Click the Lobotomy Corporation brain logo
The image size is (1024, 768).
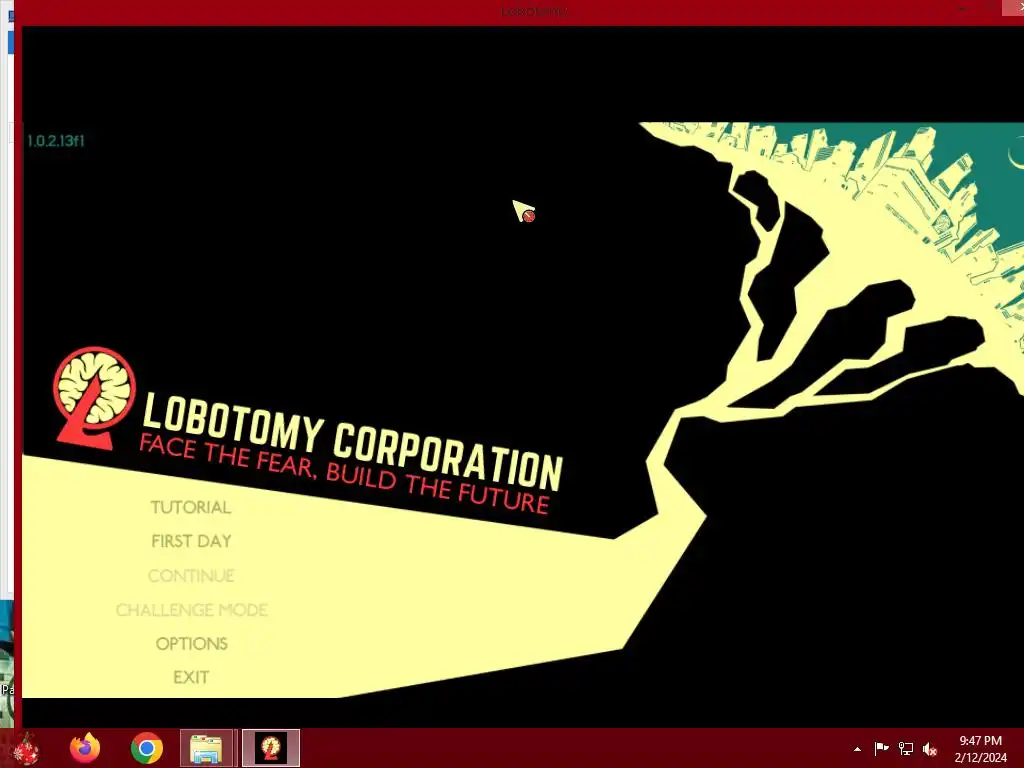pyautogui.click(x=93, y=398)
